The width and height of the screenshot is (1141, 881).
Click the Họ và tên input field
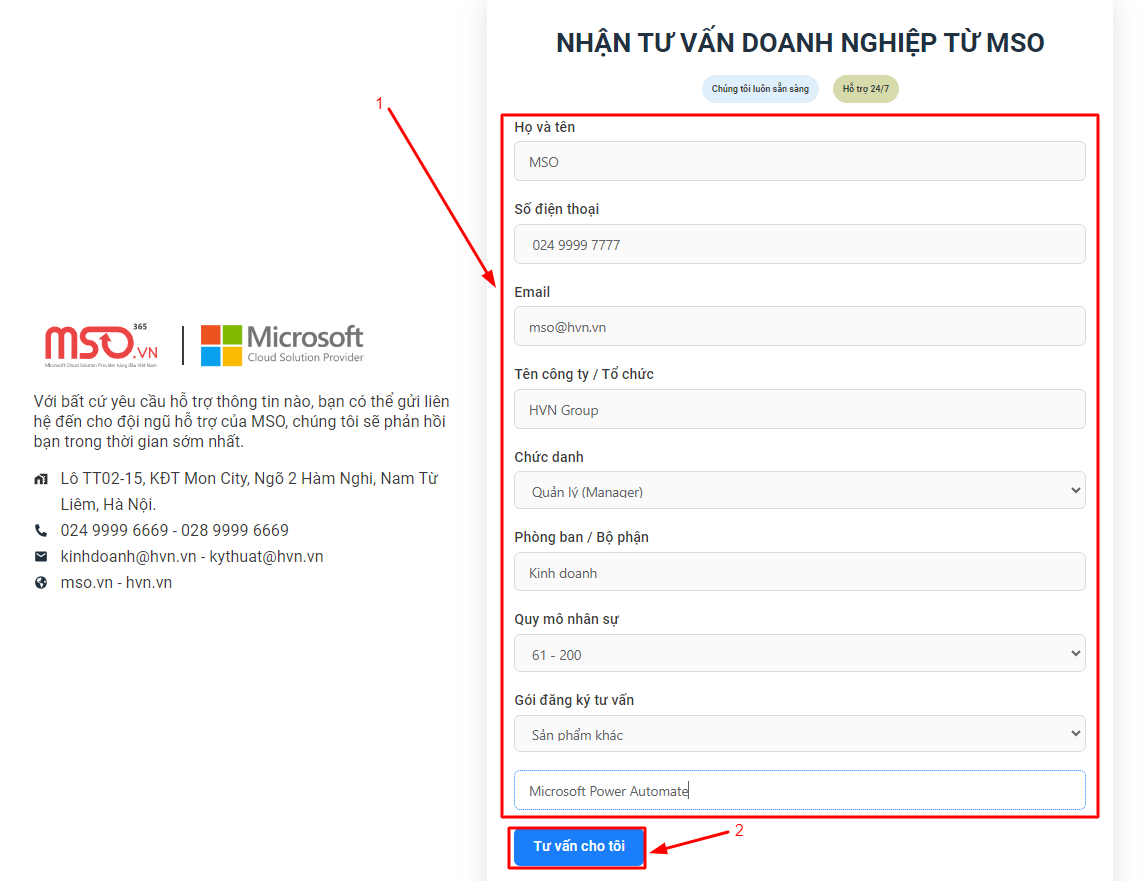click(x=800, y=162)
